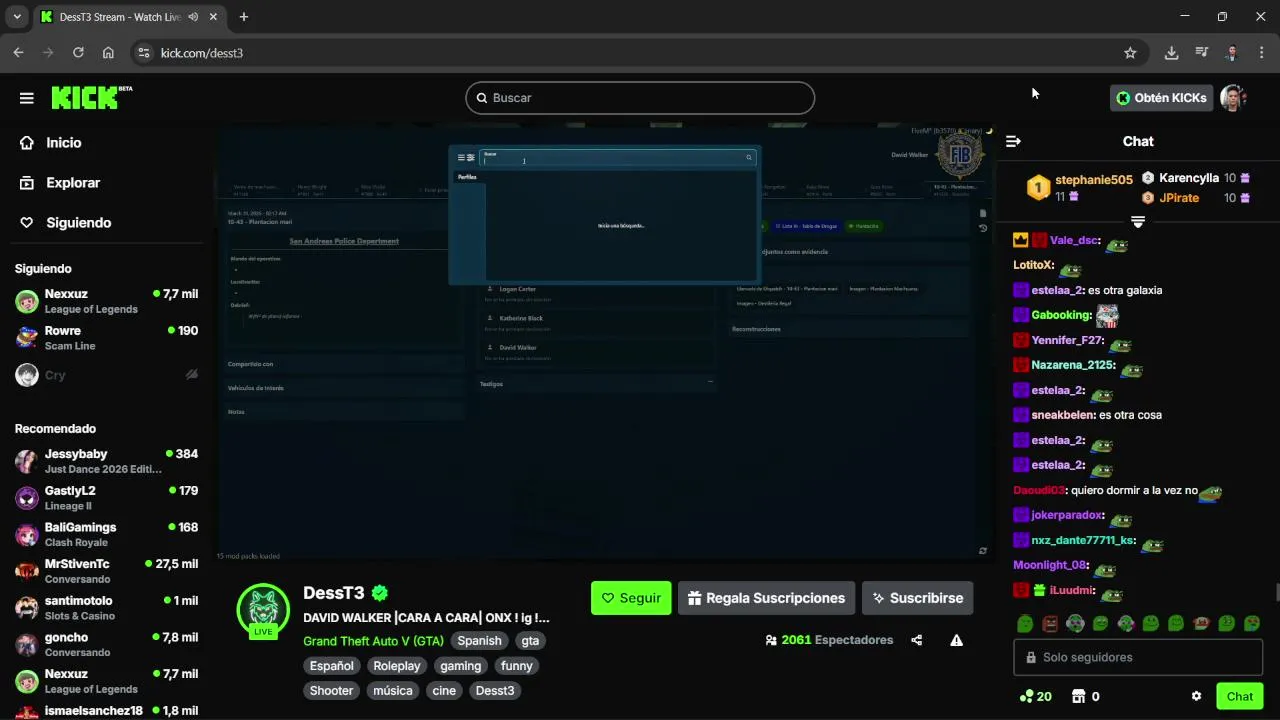This screenshot has width=1280, height=720.
Task: Open Chrome three-dot menu
Action: point(1262,53)
